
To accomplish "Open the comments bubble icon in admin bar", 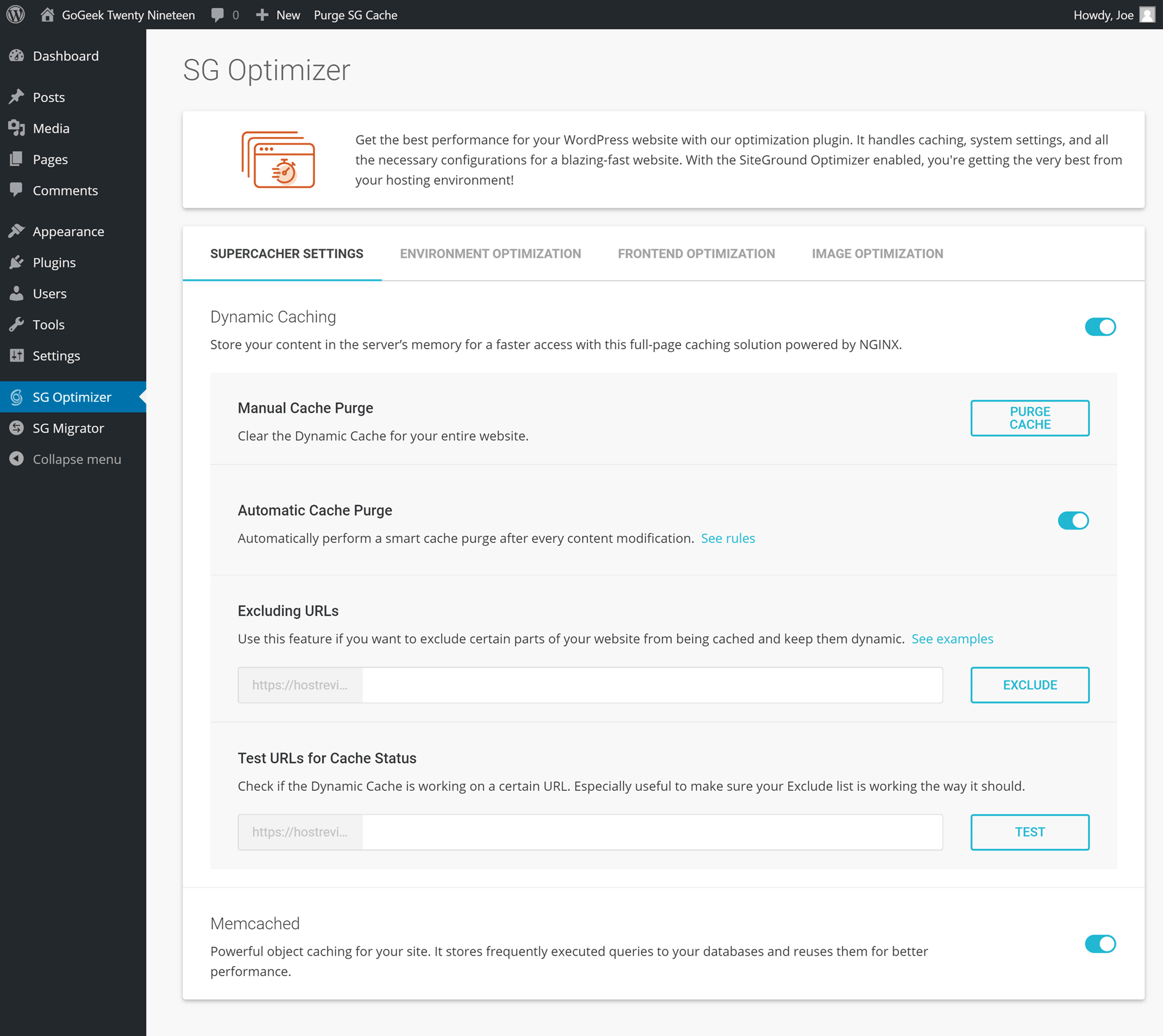I will click(217, 15).
